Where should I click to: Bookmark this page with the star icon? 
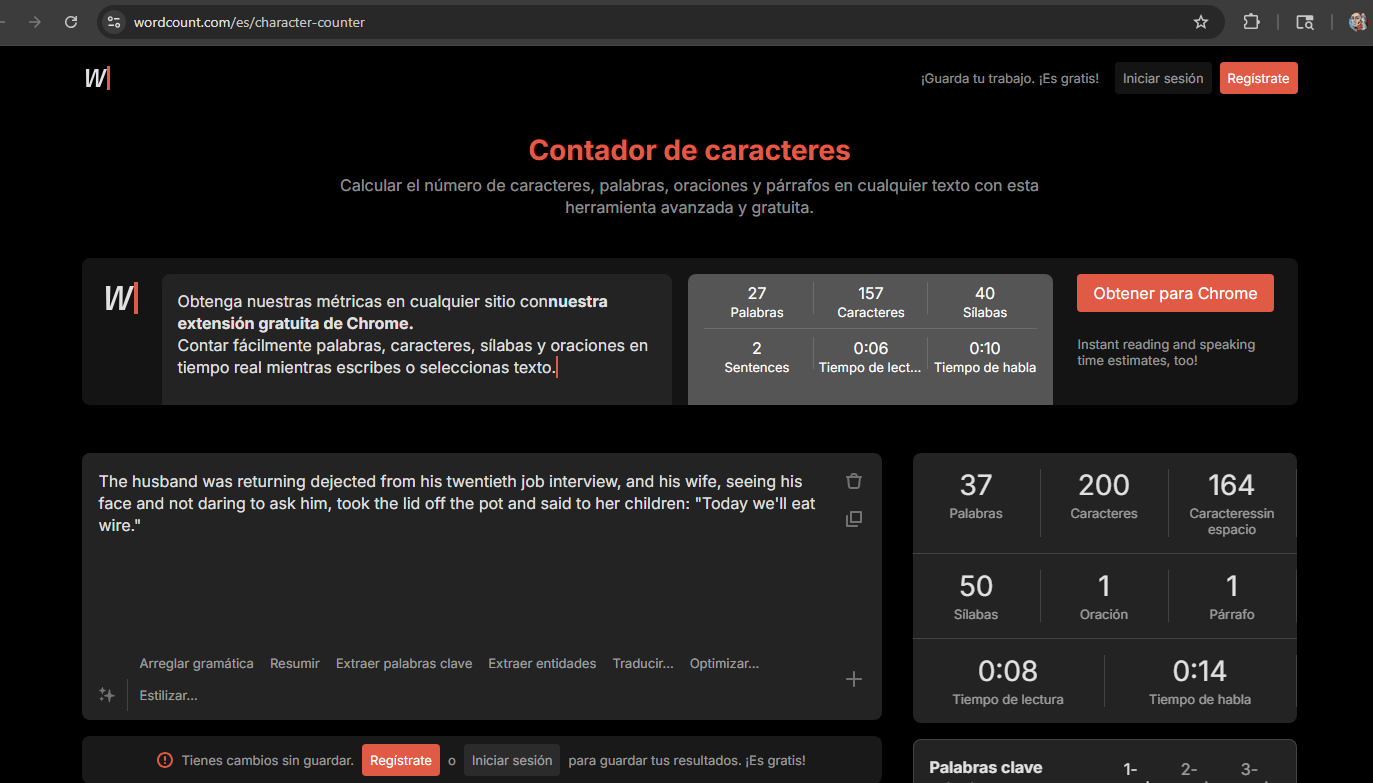[1201, 21]
